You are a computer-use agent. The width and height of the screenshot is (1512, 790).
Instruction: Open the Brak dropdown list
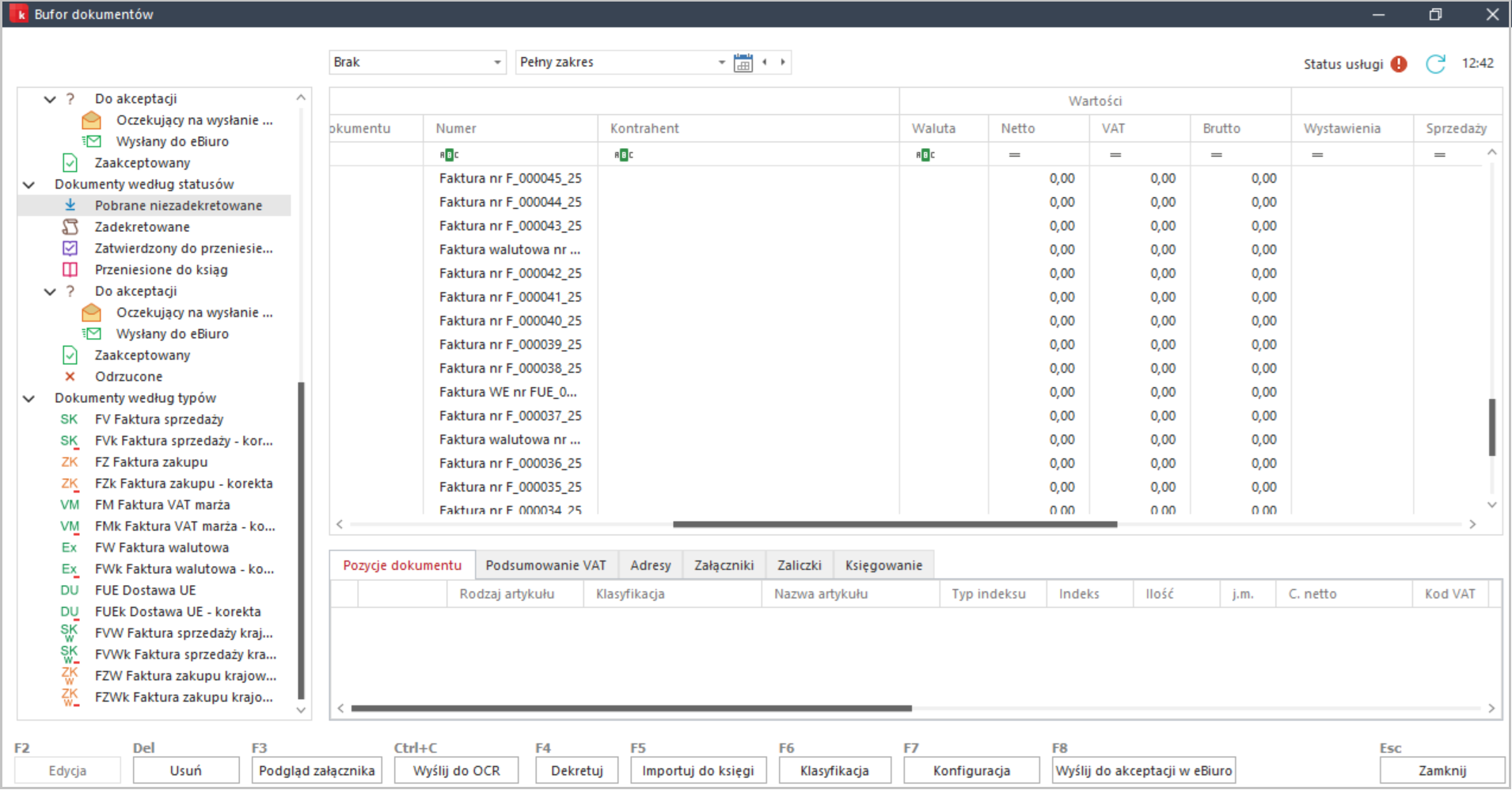417,63
